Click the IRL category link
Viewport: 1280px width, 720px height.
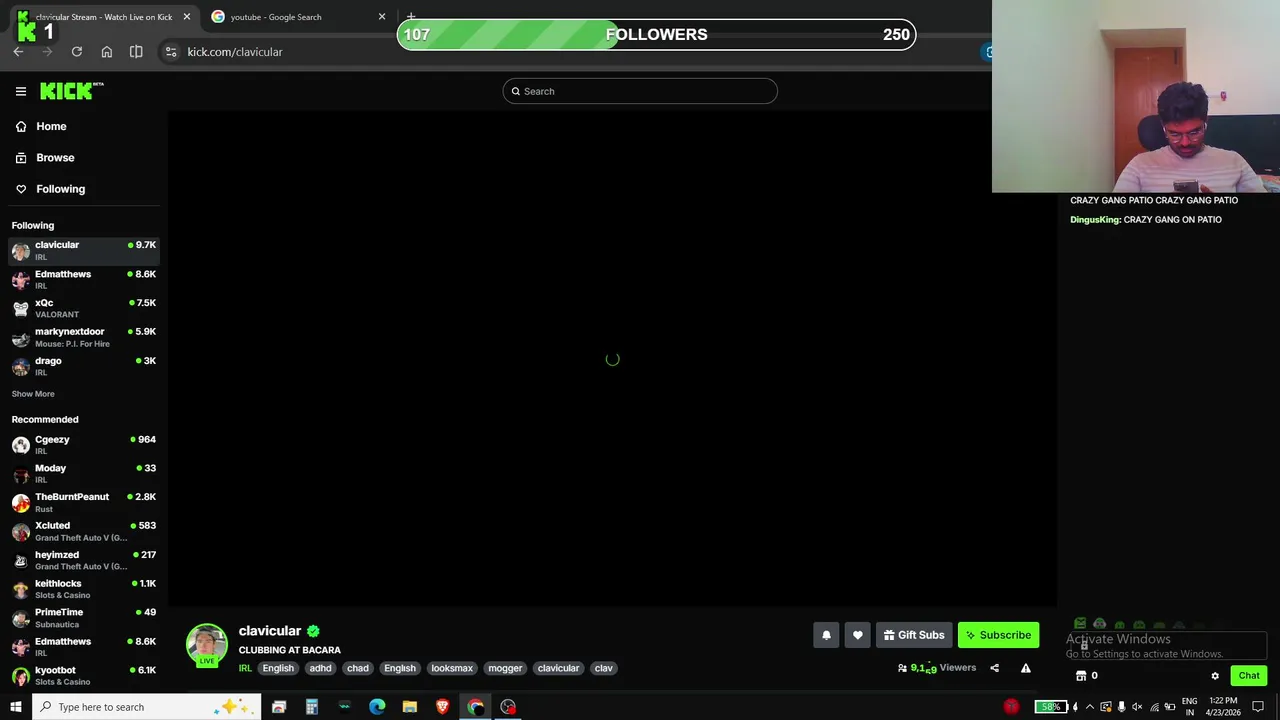click(x=245, y=668)
